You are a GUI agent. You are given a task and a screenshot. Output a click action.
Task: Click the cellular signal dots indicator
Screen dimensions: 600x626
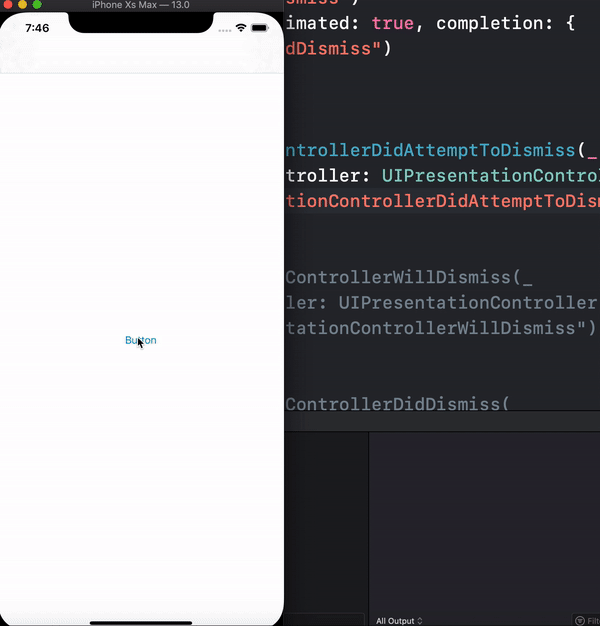(225, 30)
